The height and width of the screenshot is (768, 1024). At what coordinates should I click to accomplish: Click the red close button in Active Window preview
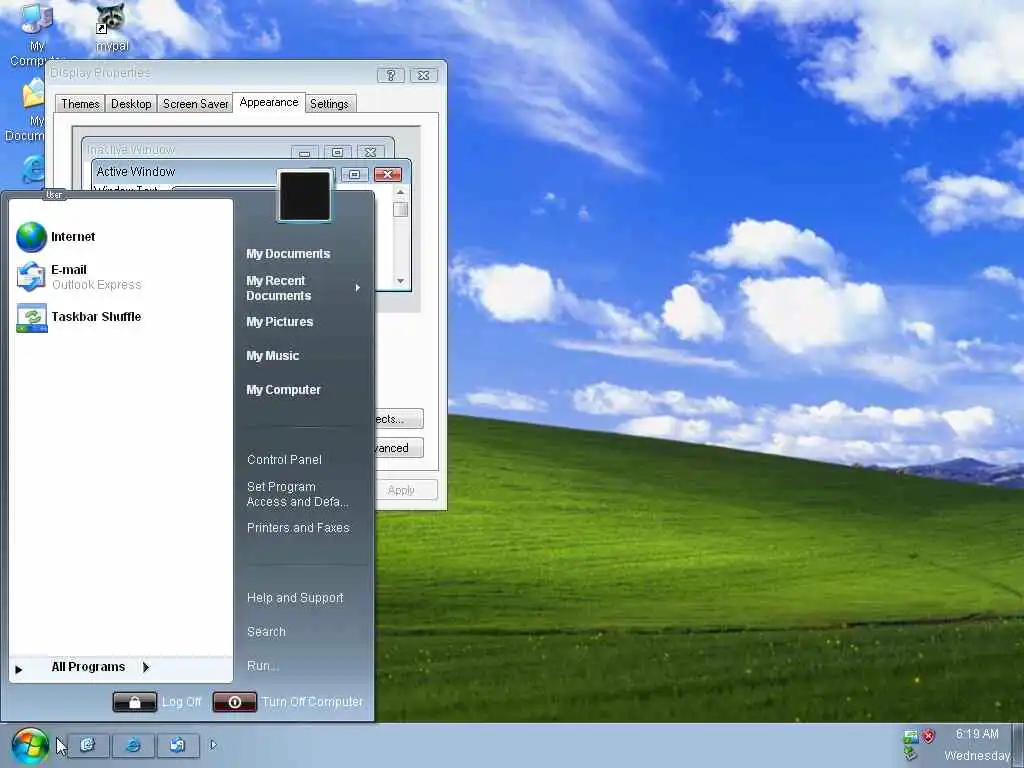[x=388, y=174]
